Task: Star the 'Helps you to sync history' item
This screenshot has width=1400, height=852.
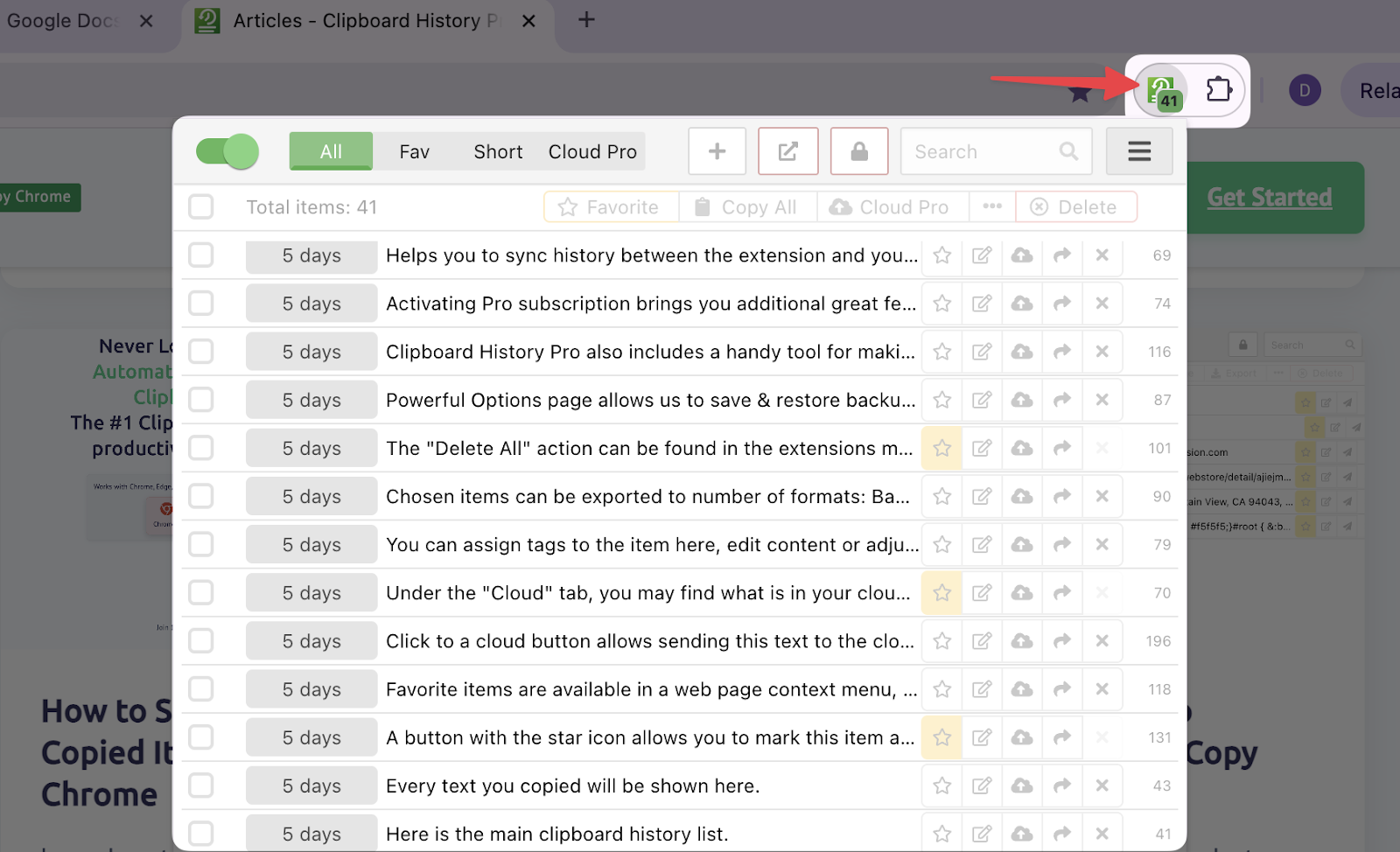Action: [942, 255]
